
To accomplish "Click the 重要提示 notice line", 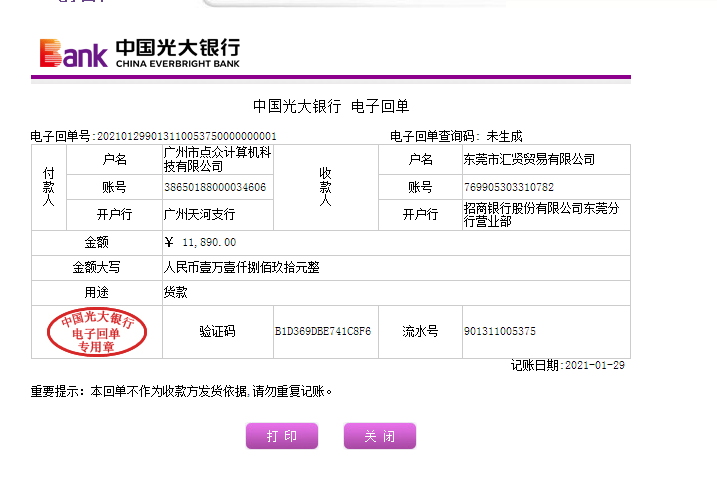I will pos(181,391).
